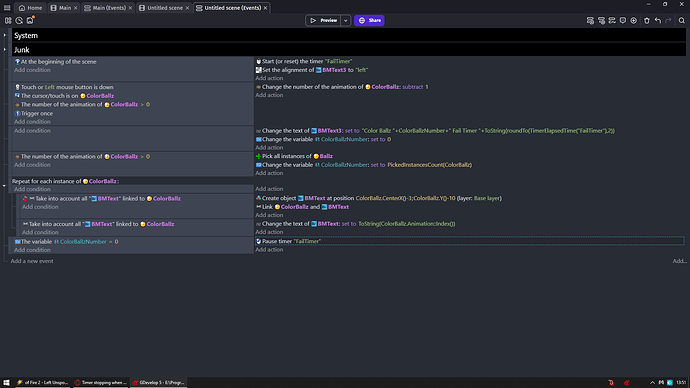Open search in events sheet

coord(681,21)
